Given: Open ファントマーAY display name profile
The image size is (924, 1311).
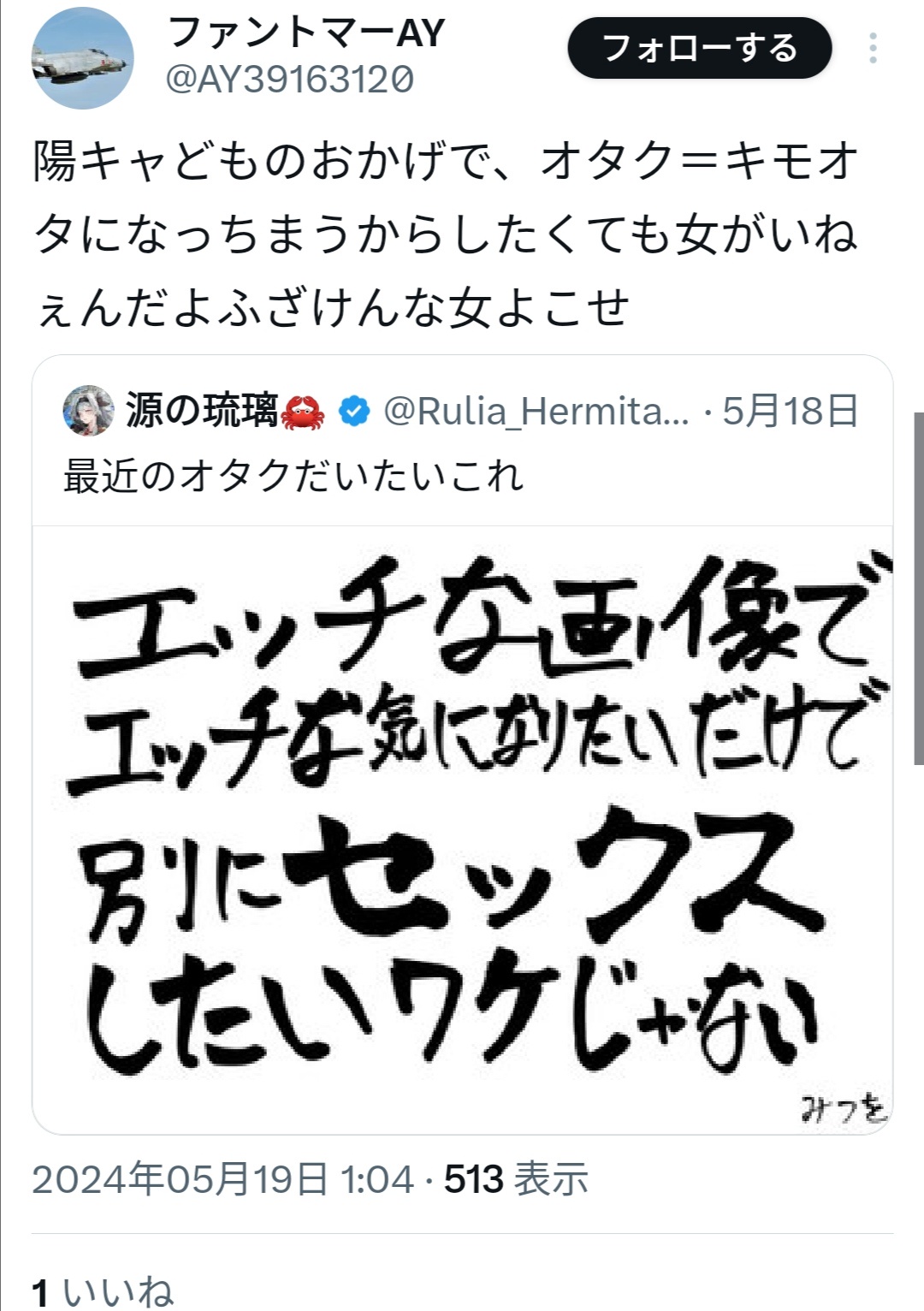Looking at the screenshot, I should click(306, 33).
